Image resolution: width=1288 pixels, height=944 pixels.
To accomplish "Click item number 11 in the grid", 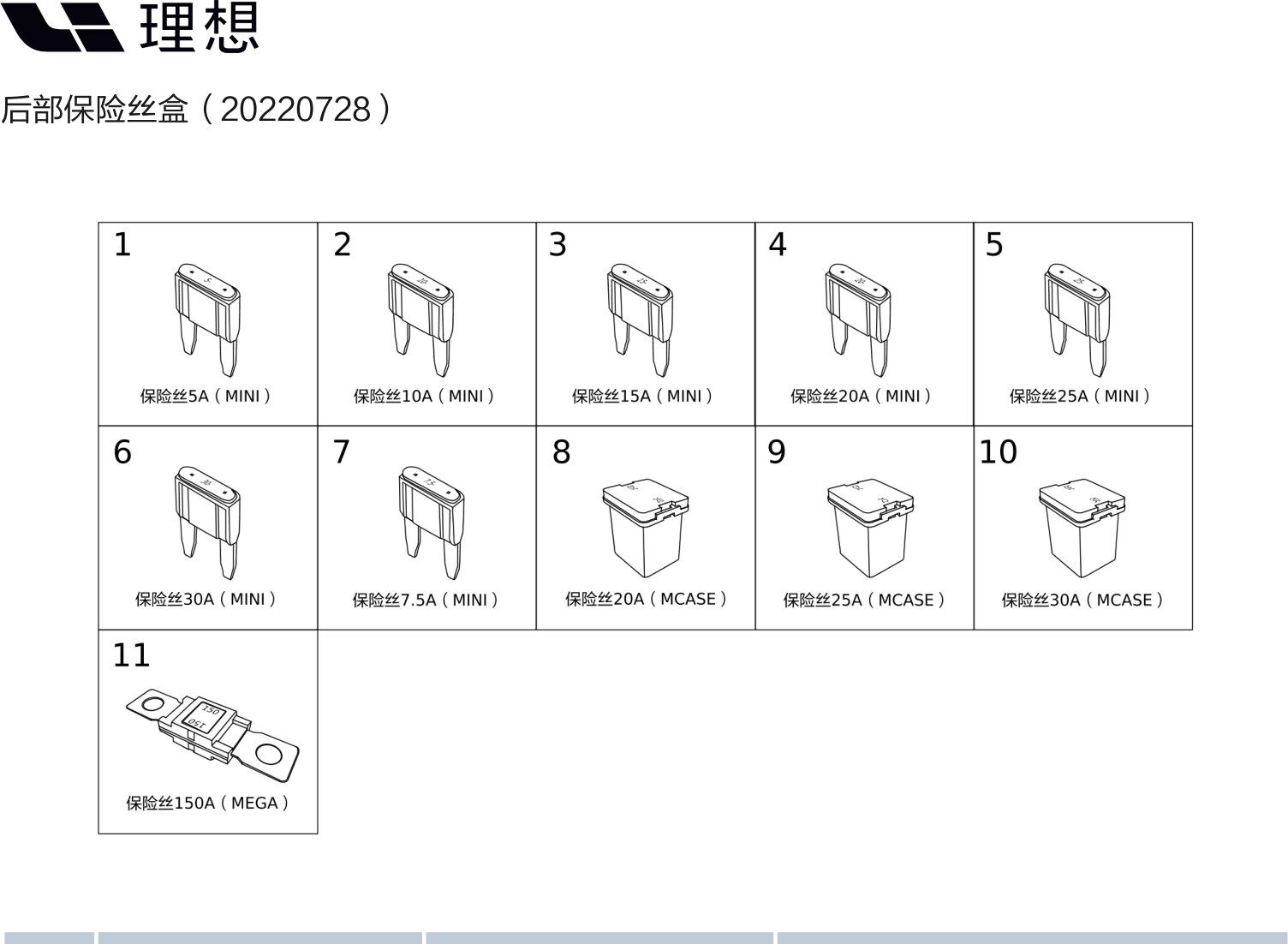I will coord(131,655).
